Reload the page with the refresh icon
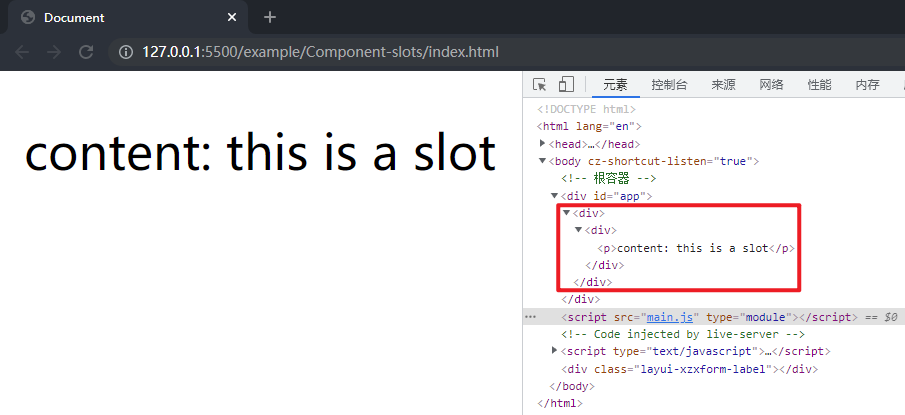Screen dimensions: 905x415 pos(86,53)
